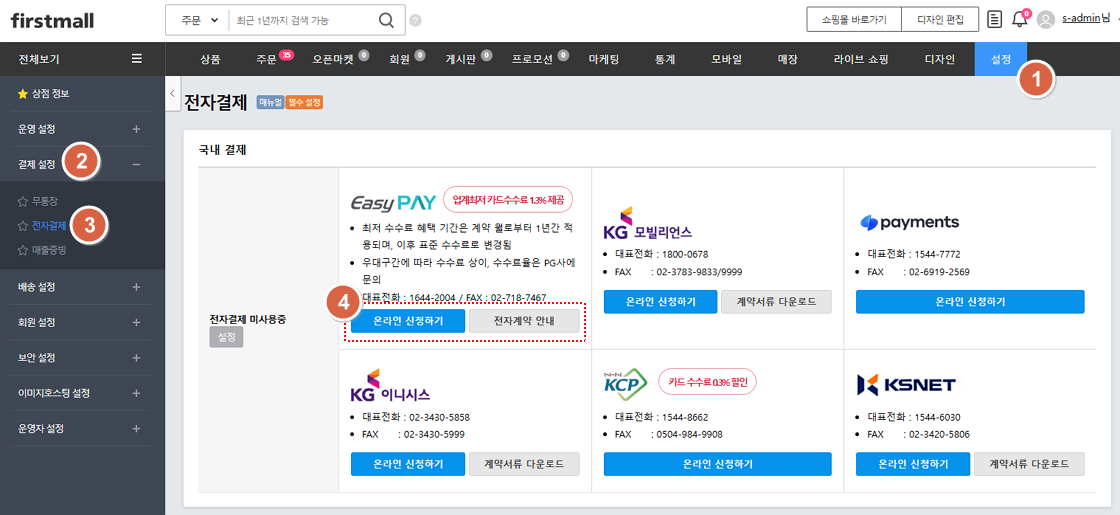Open the hamburger menu next to 전체보기

136,59
